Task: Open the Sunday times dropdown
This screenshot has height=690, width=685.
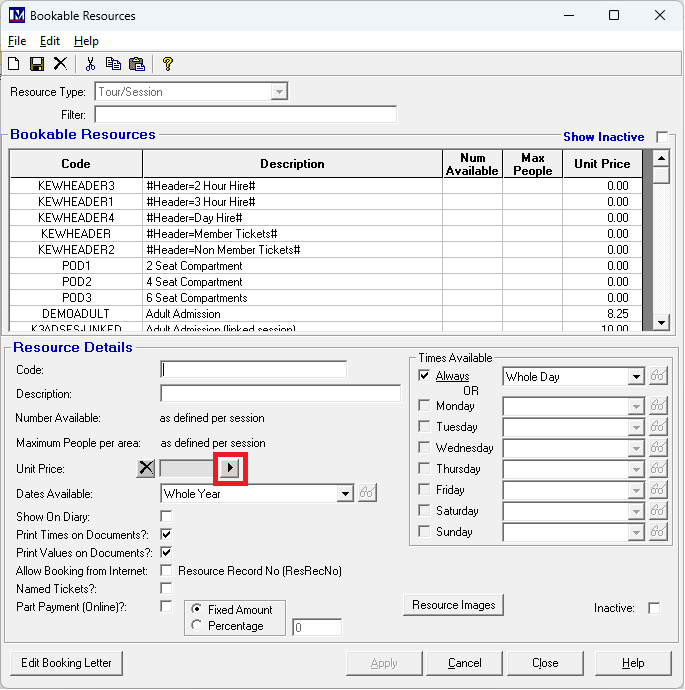Action: pyautogui.click(x=636, y=532)
